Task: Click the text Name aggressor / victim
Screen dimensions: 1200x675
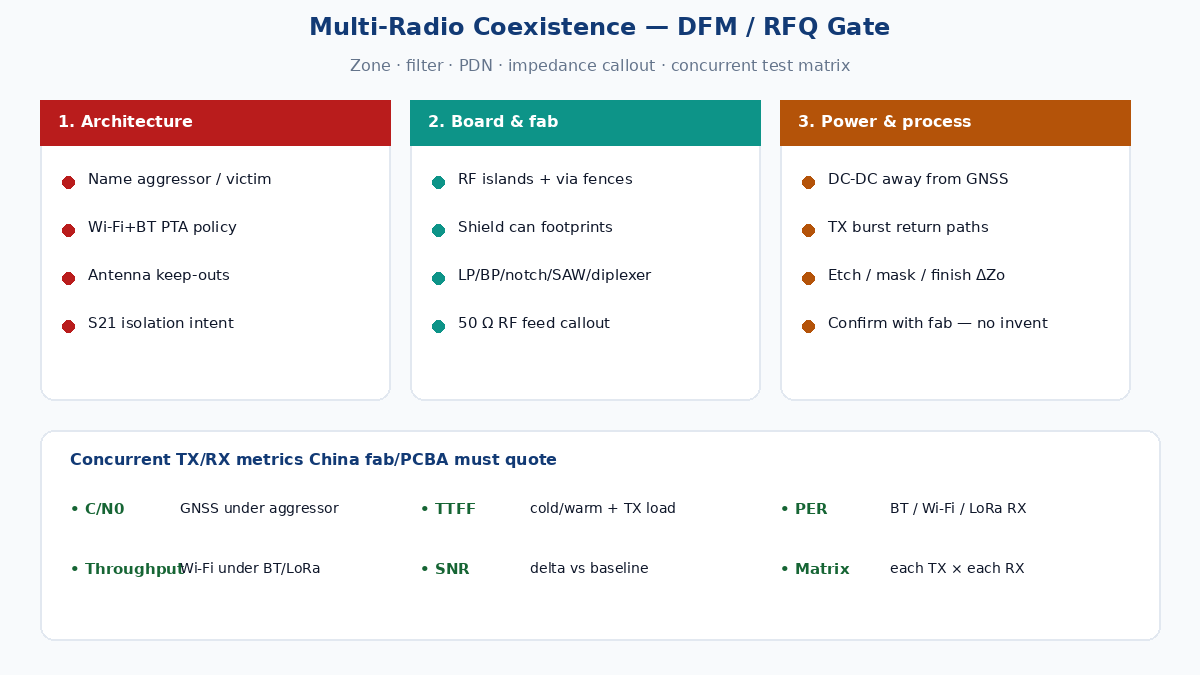Action: click(179, 180)
